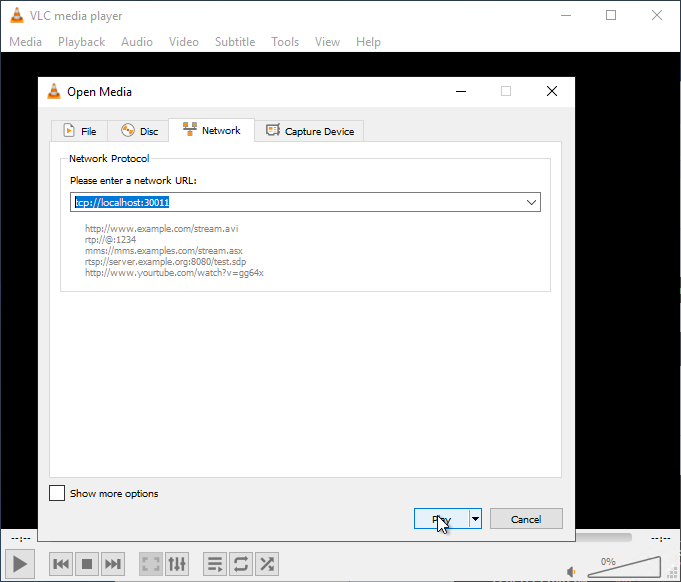Screen dimensions: 681x582
Task: Click the Play button in dialog
Action: [x=441, y=519]
